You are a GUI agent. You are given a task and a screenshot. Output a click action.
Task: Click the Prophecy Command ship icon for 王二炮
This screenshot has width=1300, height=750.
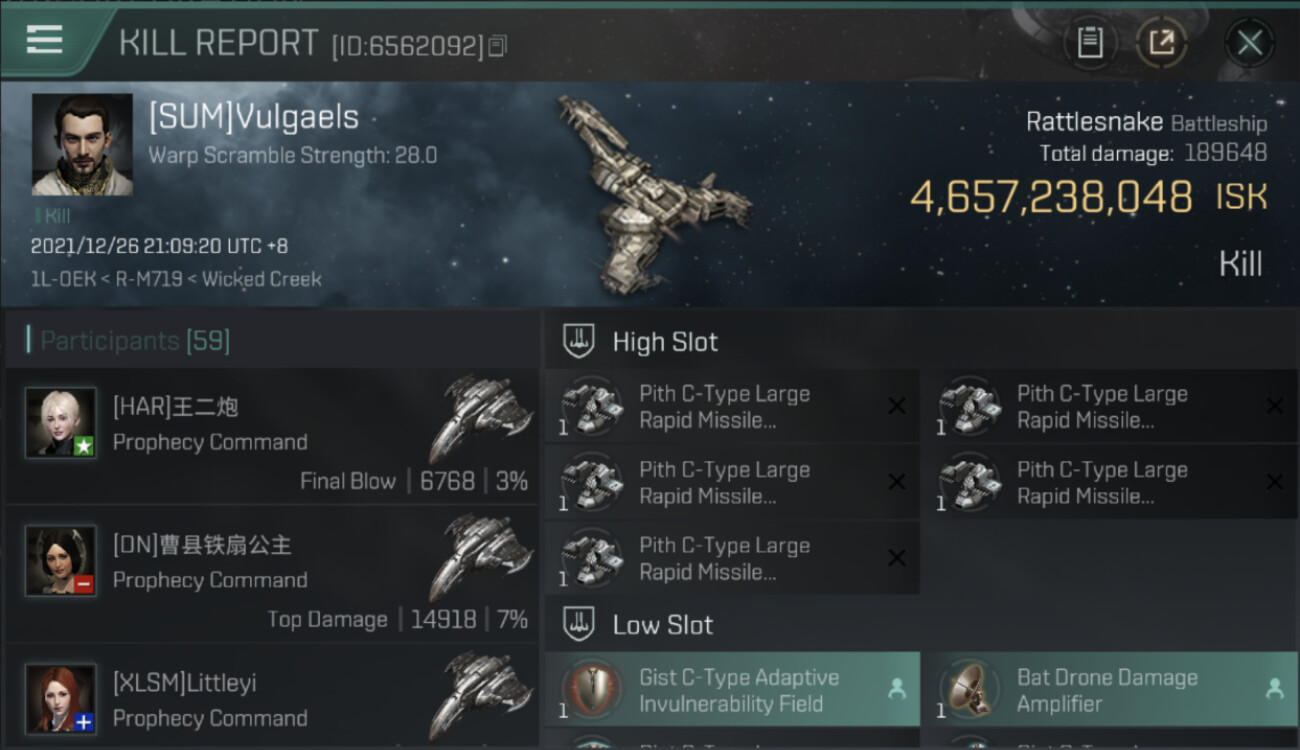point(484,416)
